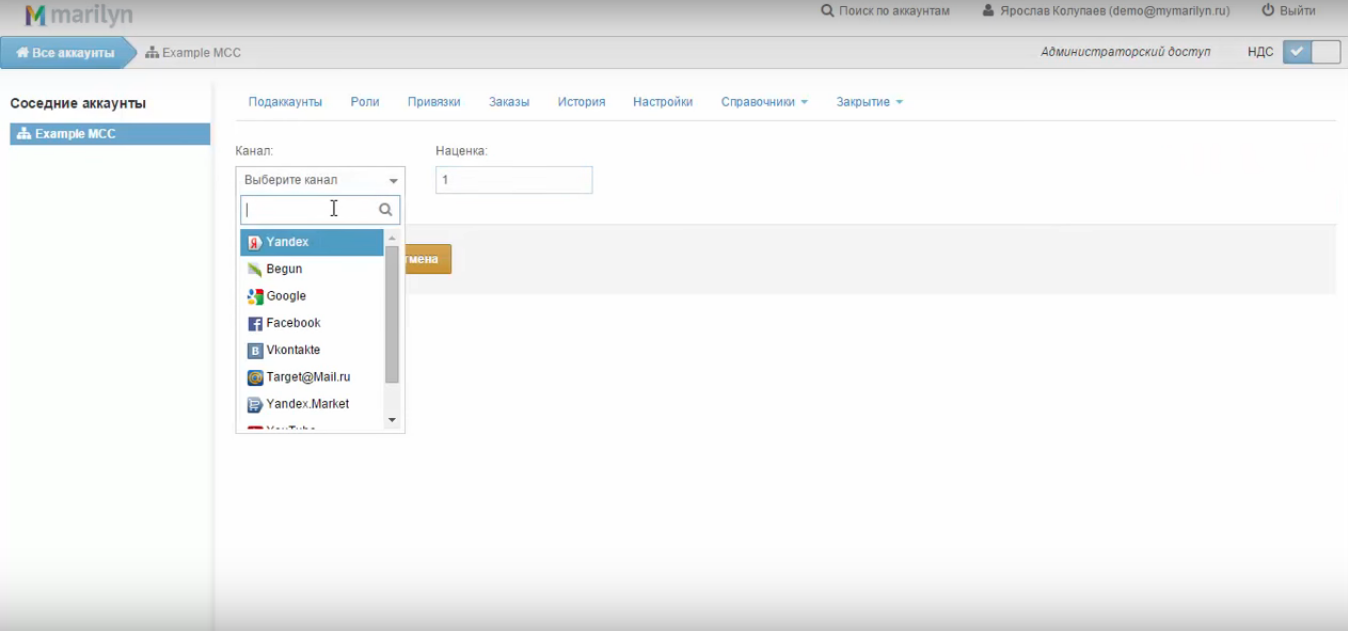Click the Yandex channel icon
Screen dimensions: 1348x631
(255, 243)
